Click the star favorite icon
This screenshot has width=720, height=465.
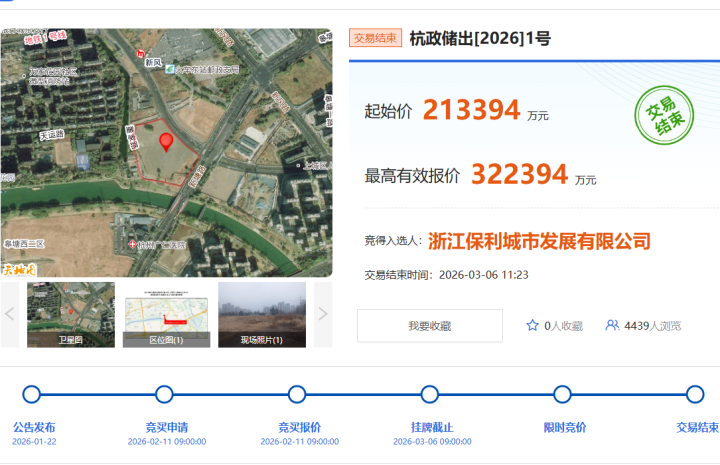tap(532, 325)
